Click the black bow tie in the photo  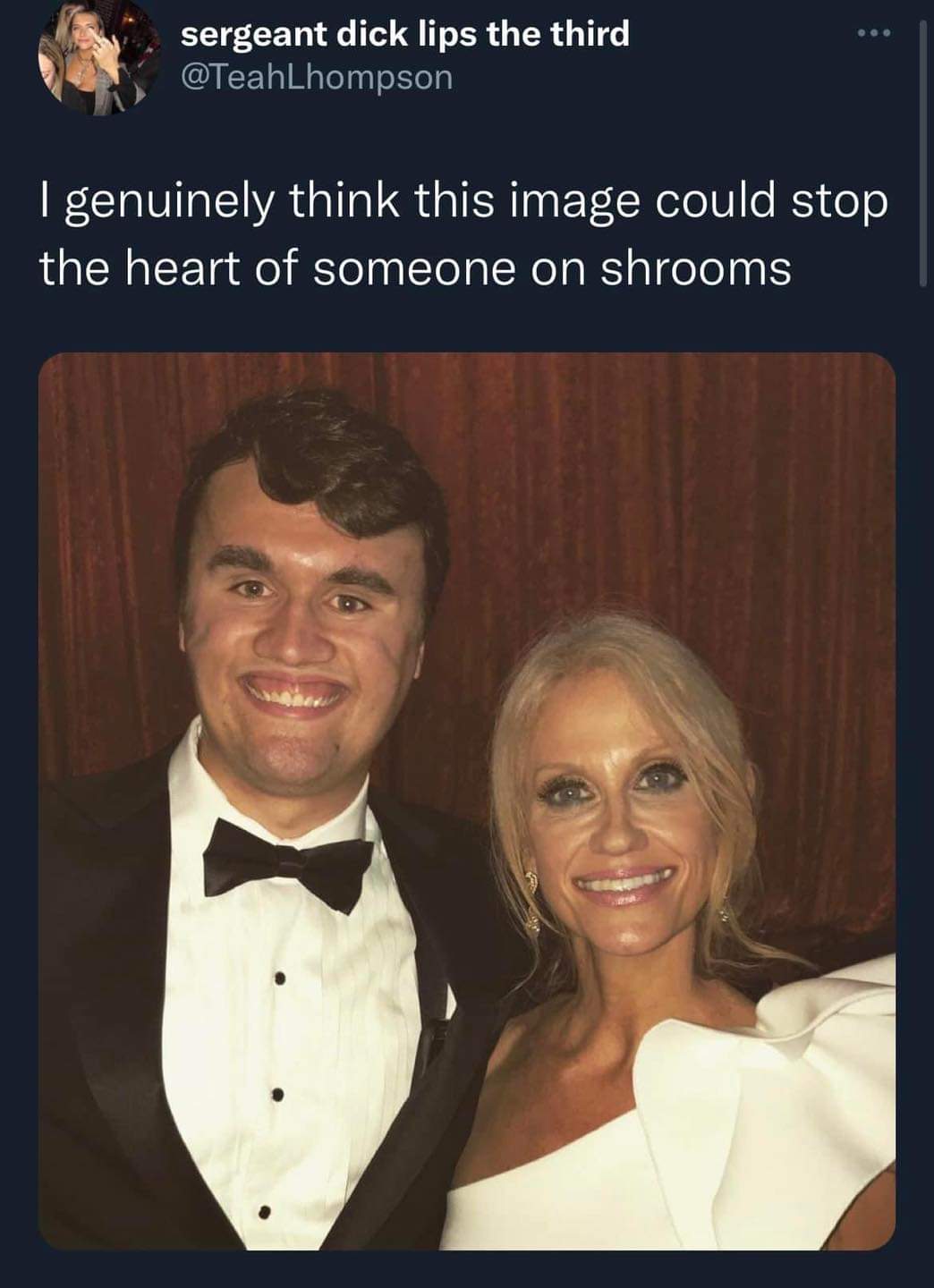pos(287,862)
